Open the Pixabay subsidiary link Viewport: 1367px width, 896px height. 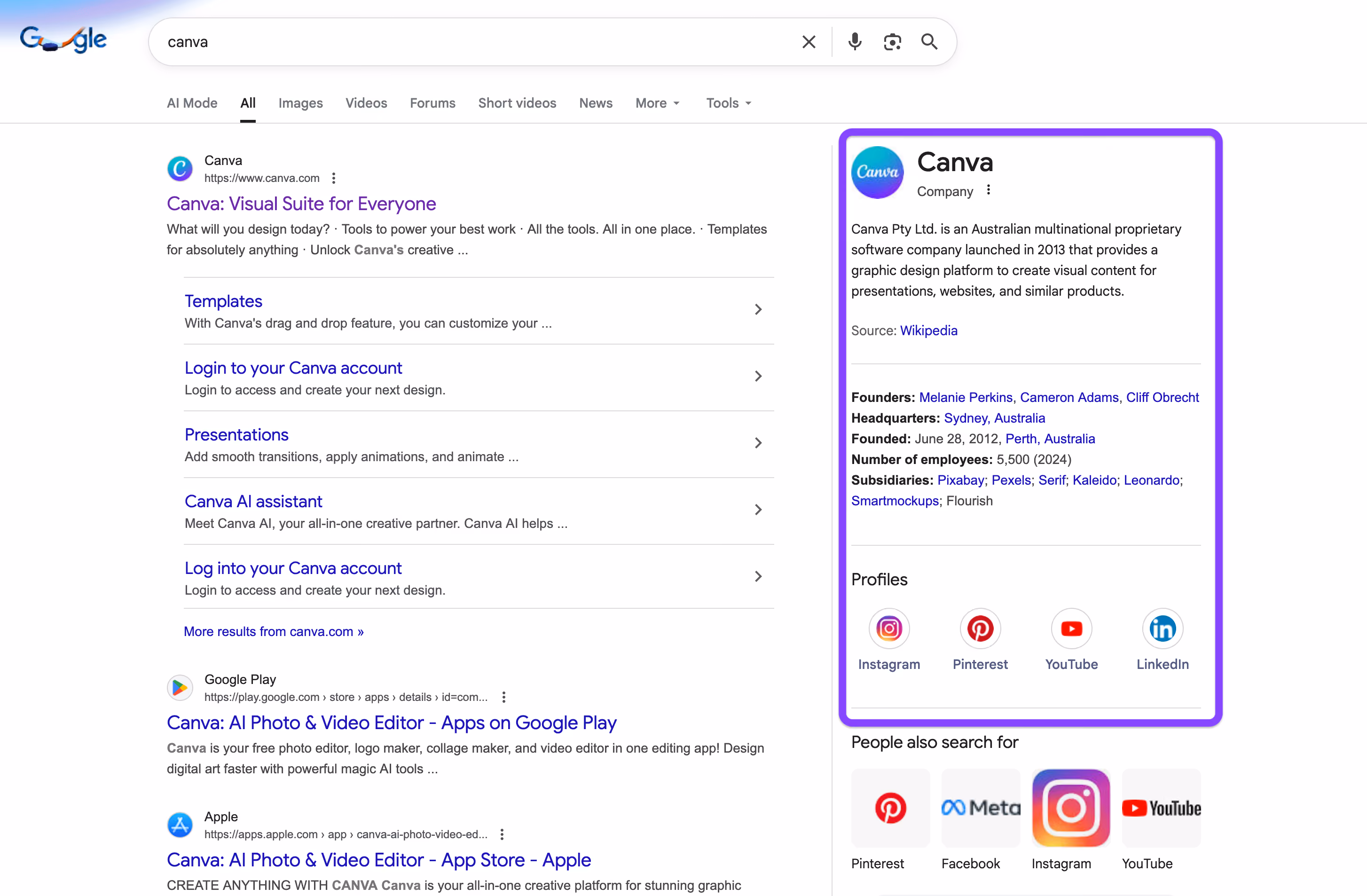click(x=960, y=480)
